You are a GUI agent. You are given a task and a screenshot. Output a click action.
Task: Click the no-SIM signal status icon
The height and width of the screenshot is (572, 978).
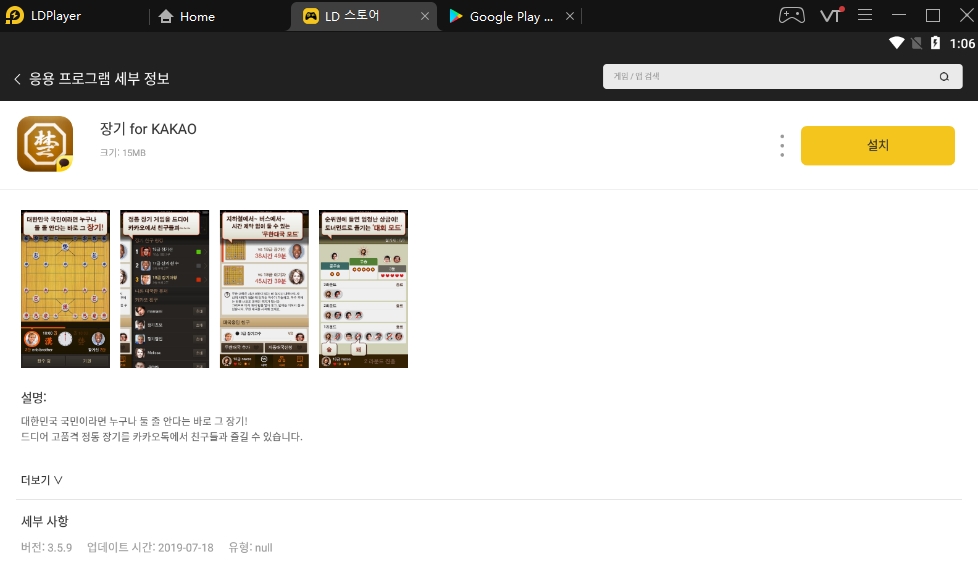coord(917,43)
